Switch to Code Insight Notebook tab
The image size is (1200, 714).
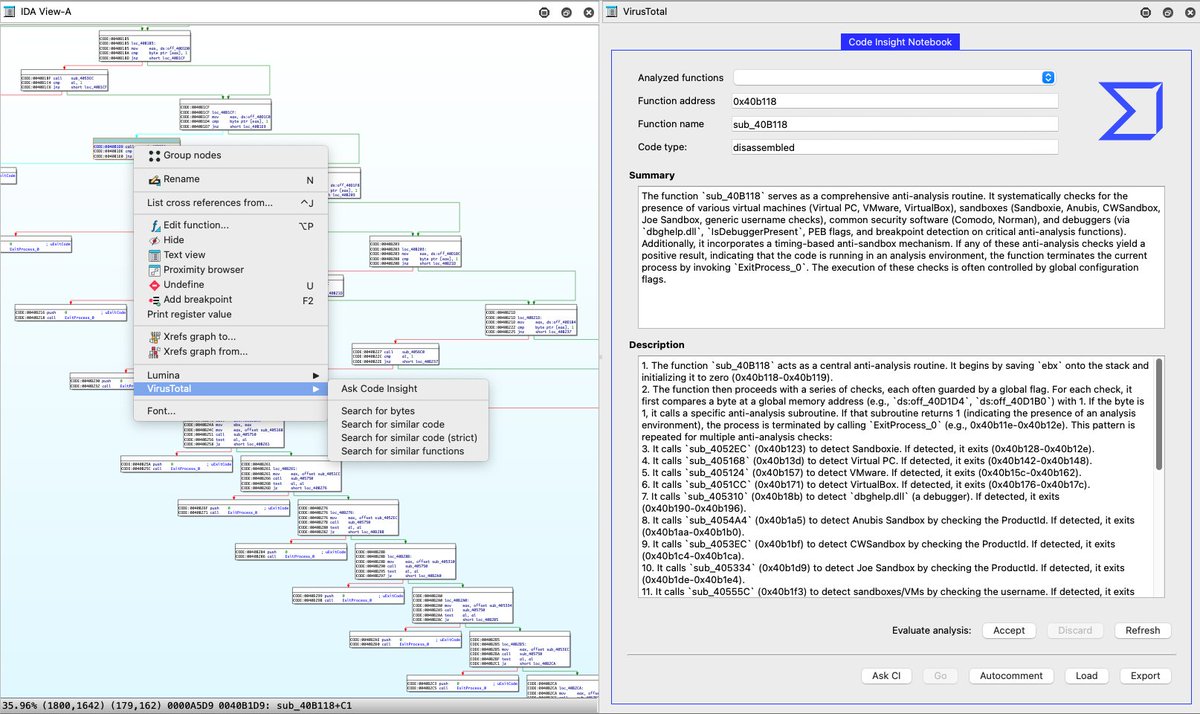901,42
